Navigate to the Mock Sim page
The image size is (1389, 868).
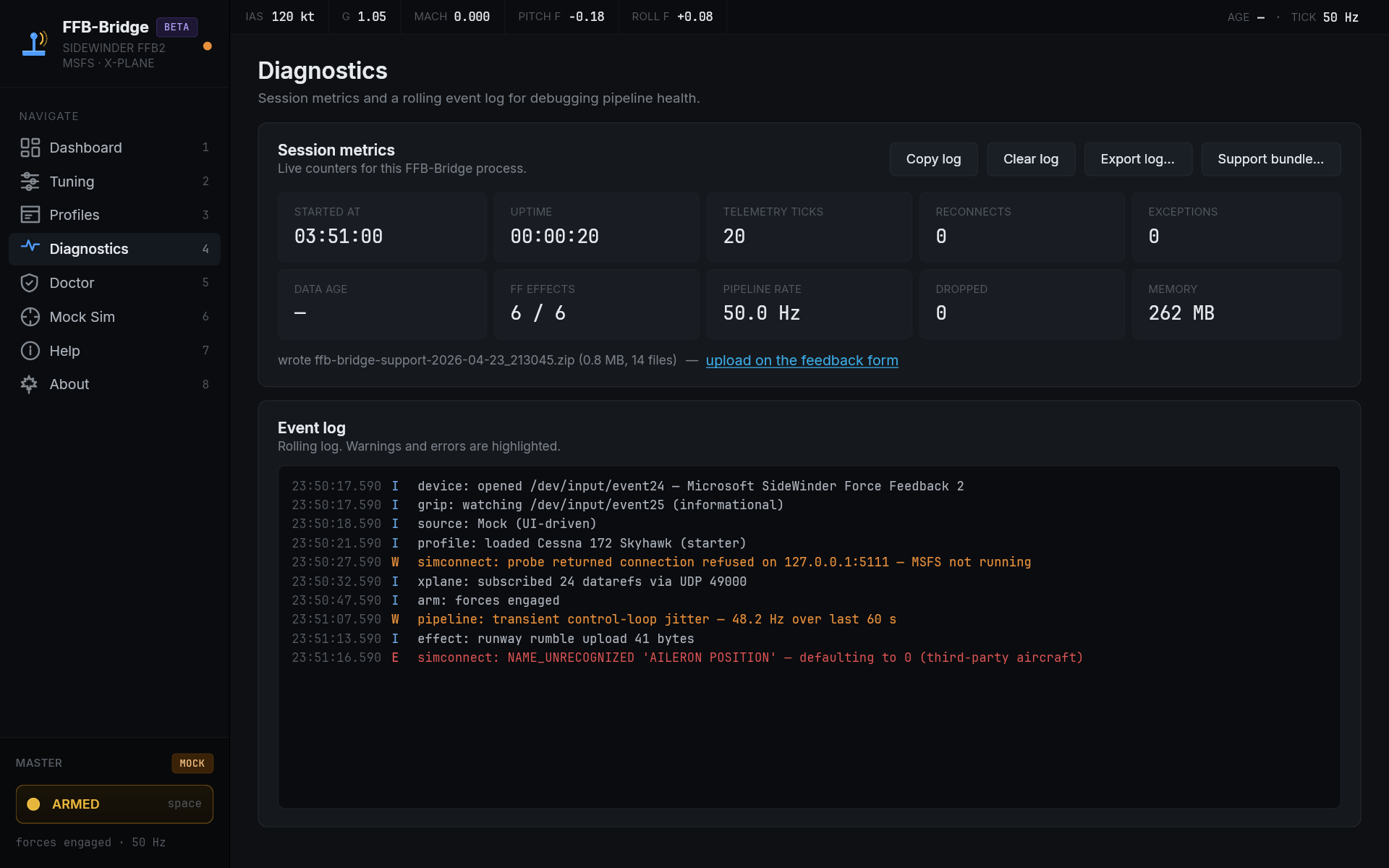(x=82, y=317)
